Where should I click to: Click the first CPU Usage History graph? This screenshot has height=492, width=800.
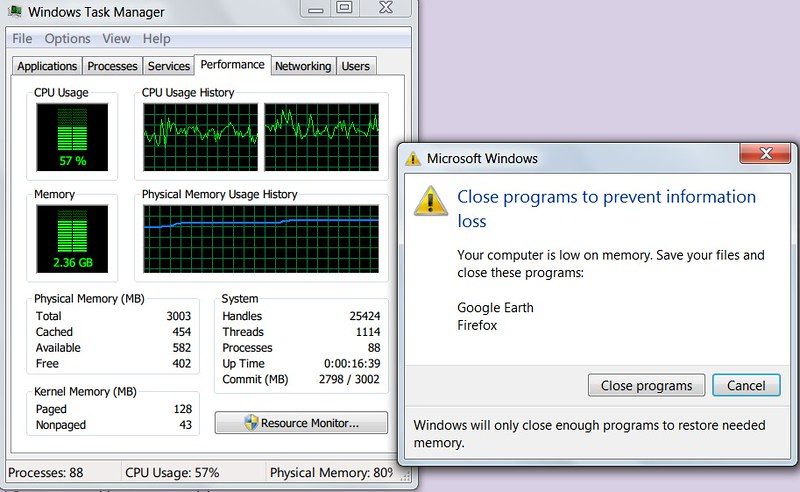201,137
